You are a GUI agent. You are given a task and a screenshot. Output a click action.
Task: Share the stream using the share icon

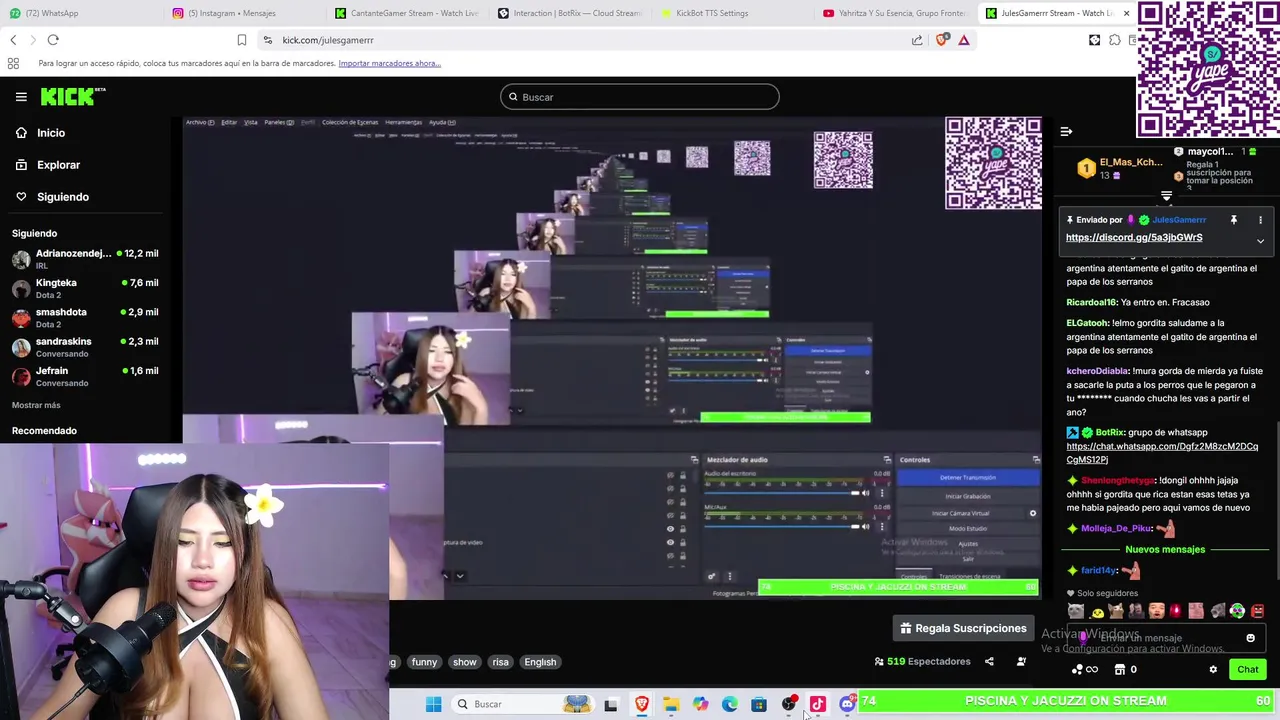989,662
